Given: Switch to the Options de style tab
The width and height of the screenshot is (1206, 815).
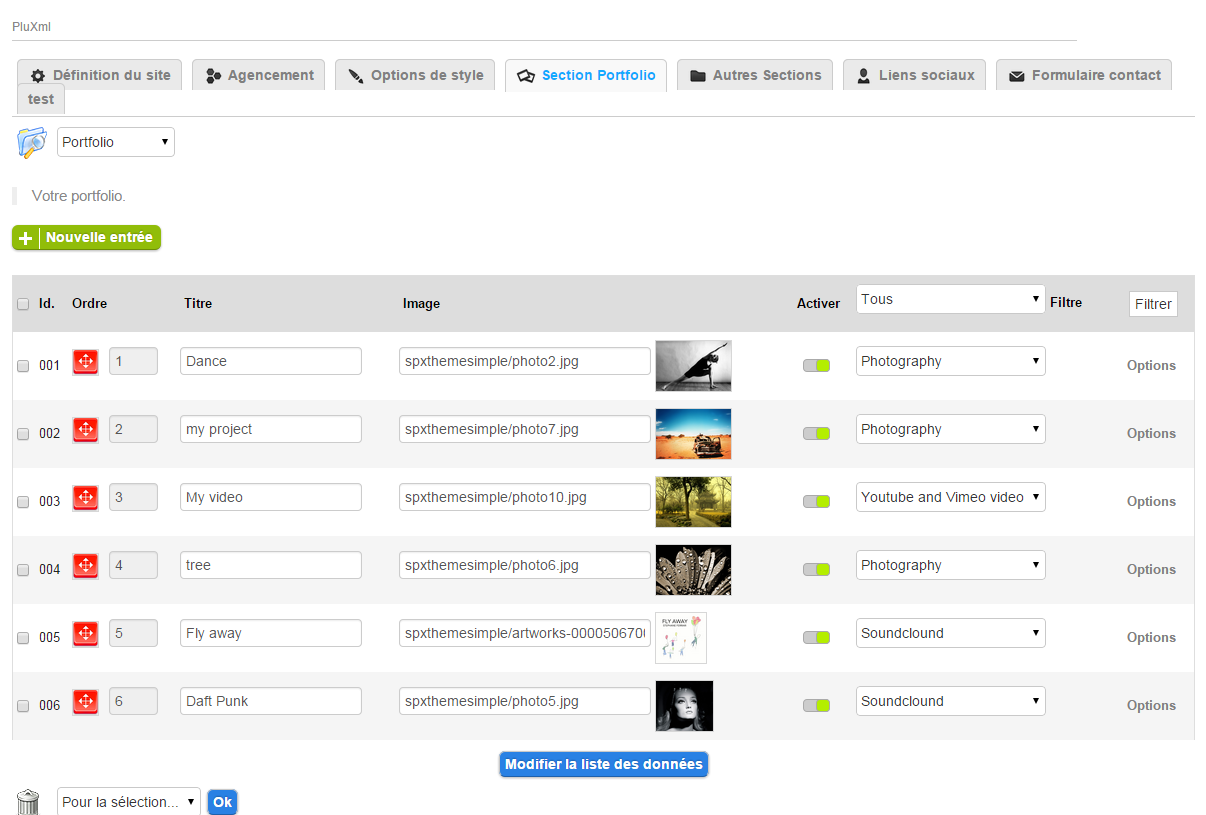Looking at the screenshot, I should [414, 75].
